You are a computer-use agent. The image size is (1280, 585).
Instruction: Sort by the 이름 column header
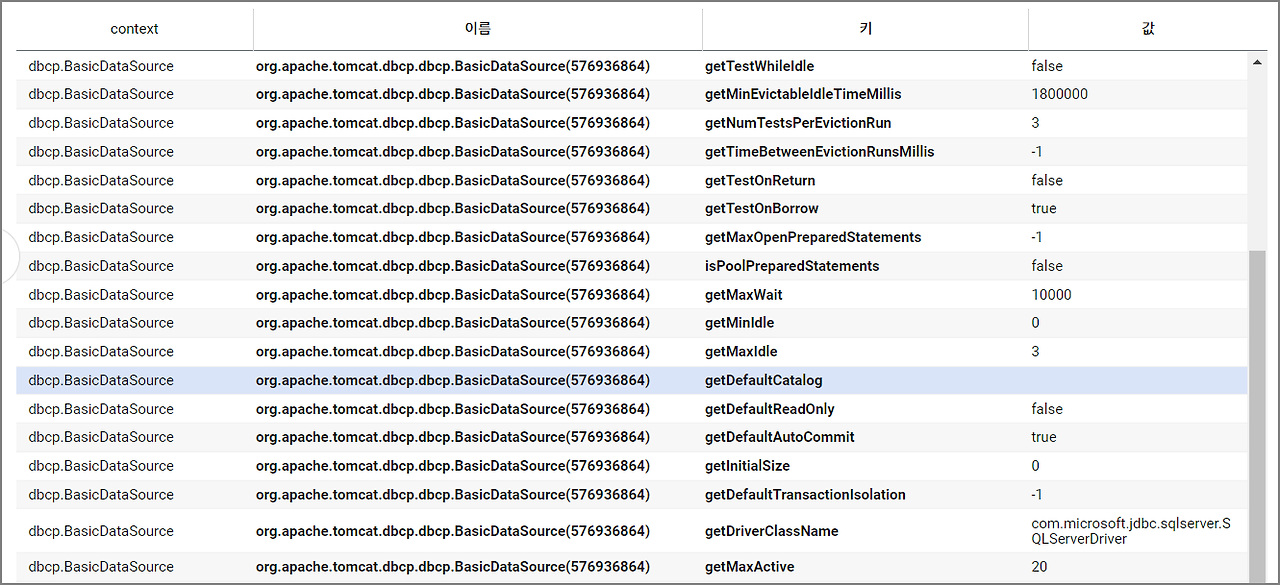(478, 29)
